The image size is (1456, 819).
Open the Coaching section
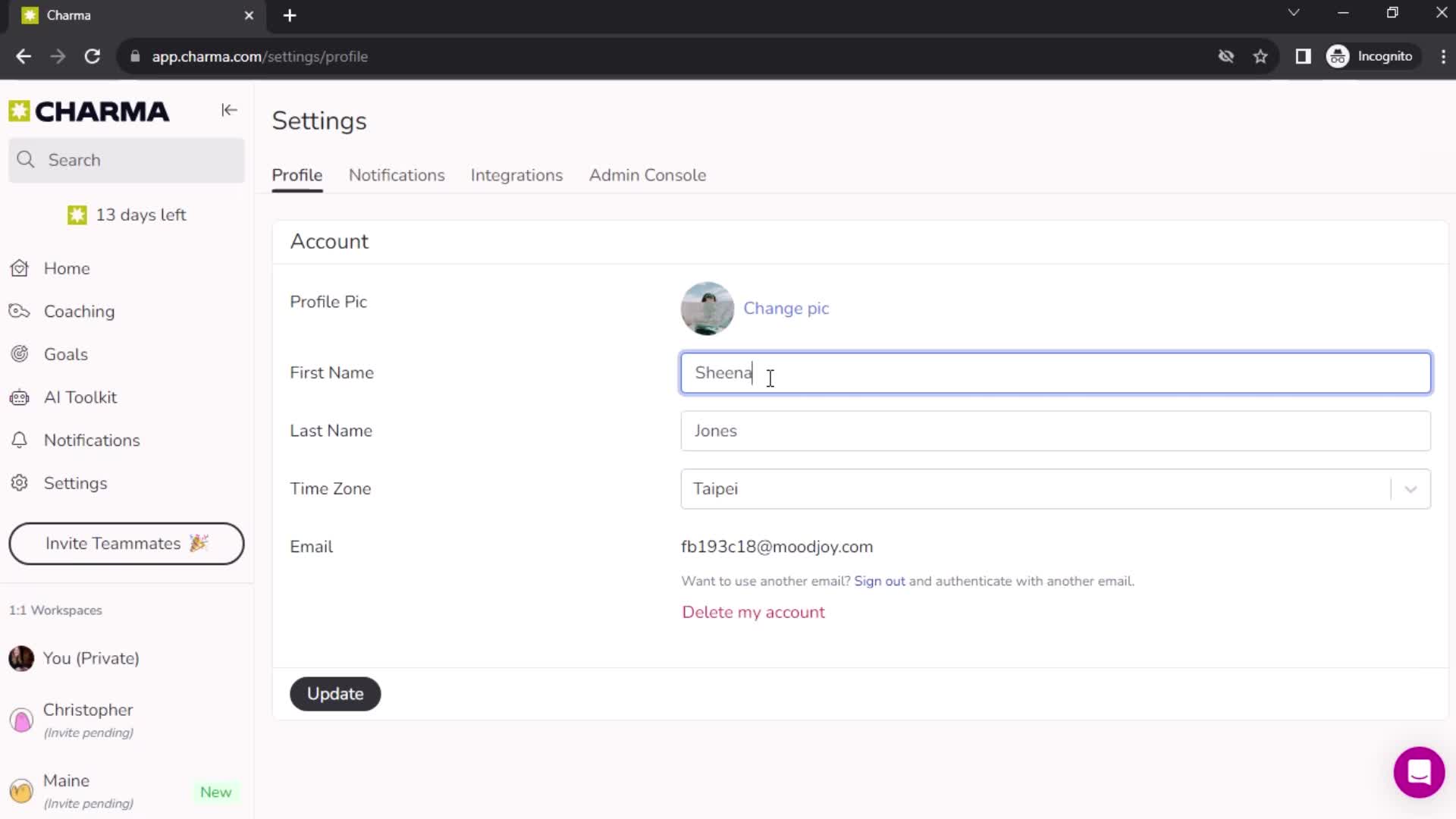(79, 311)
